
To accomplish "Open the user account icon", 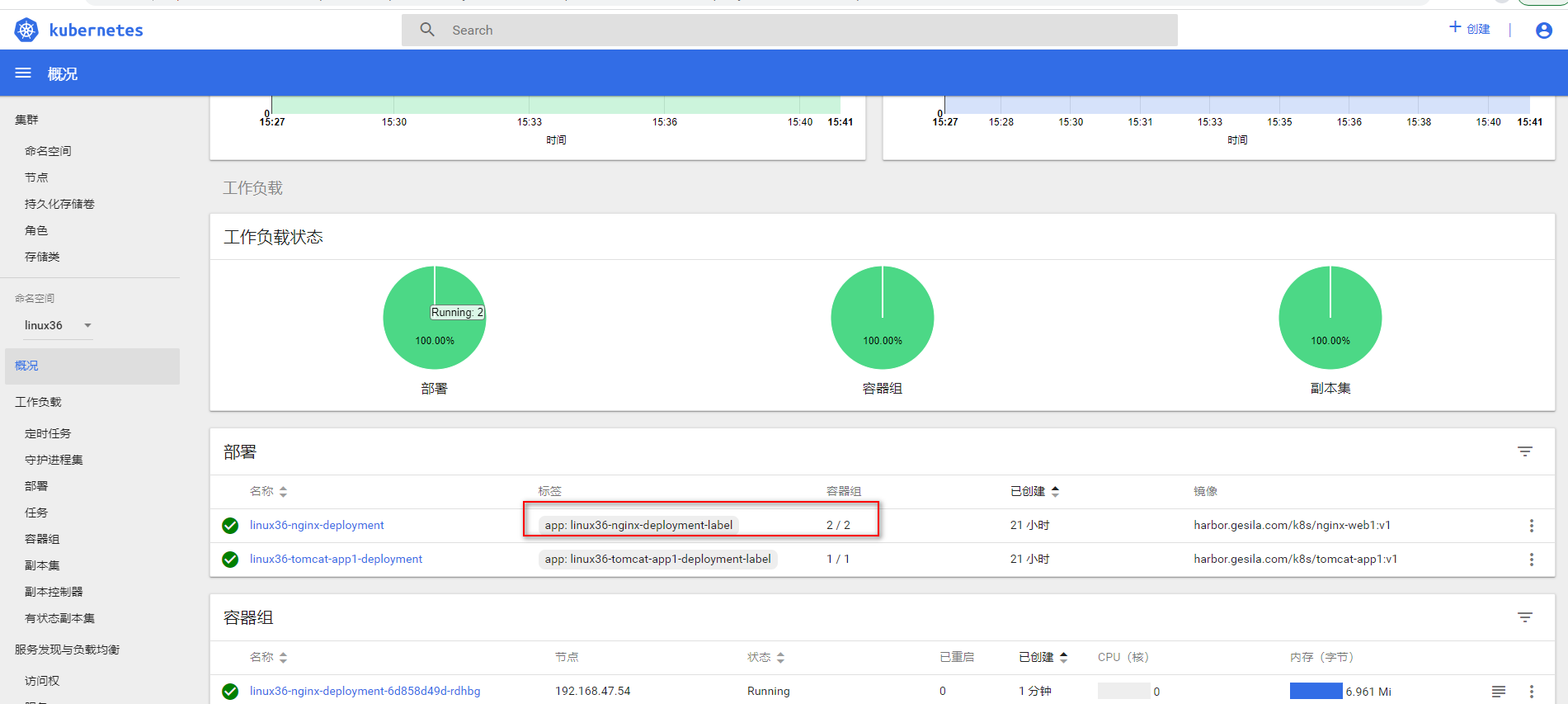I will click(x=1544, y=31).
